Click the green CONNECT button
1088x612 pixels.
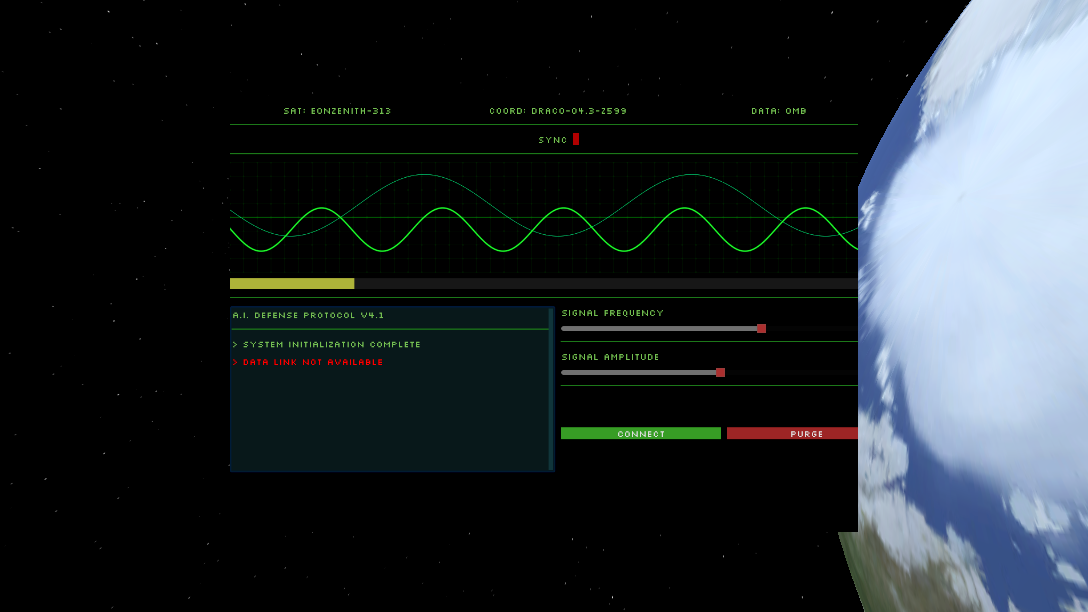point(640,433)
